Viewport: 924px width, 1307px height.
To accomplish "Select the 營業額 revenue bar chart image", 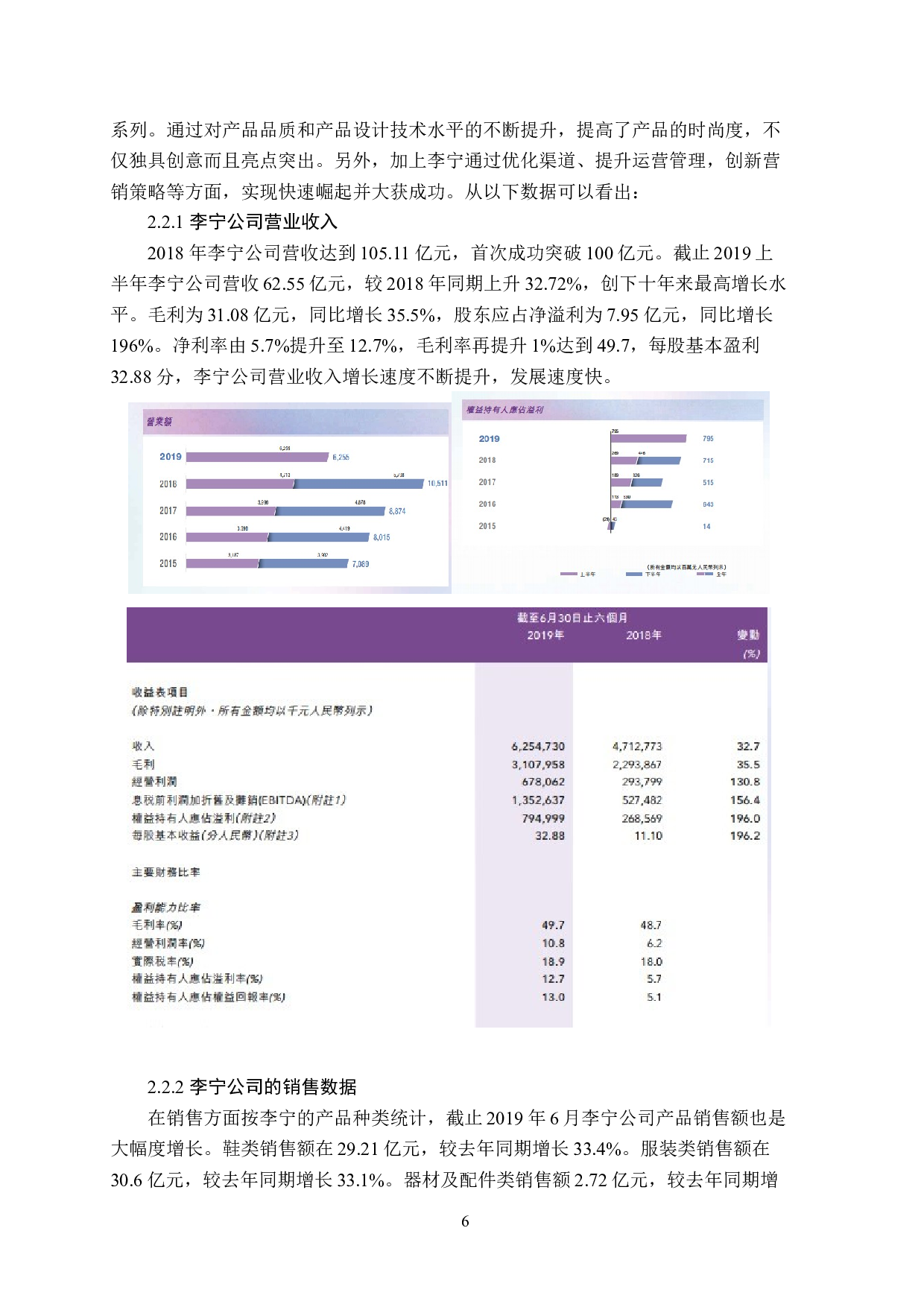I will pos(290,498).
